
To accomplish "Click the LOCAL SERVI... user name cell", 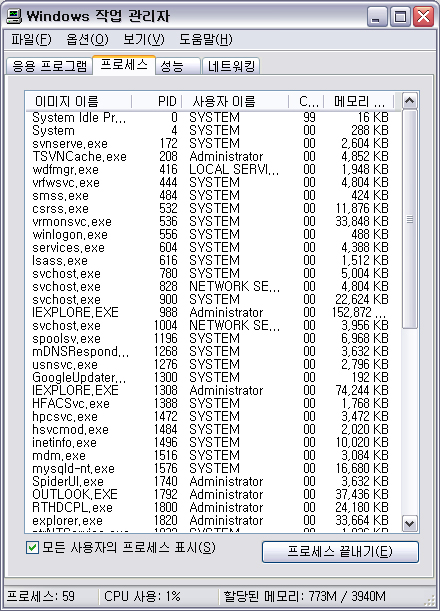I will [234, 170].
